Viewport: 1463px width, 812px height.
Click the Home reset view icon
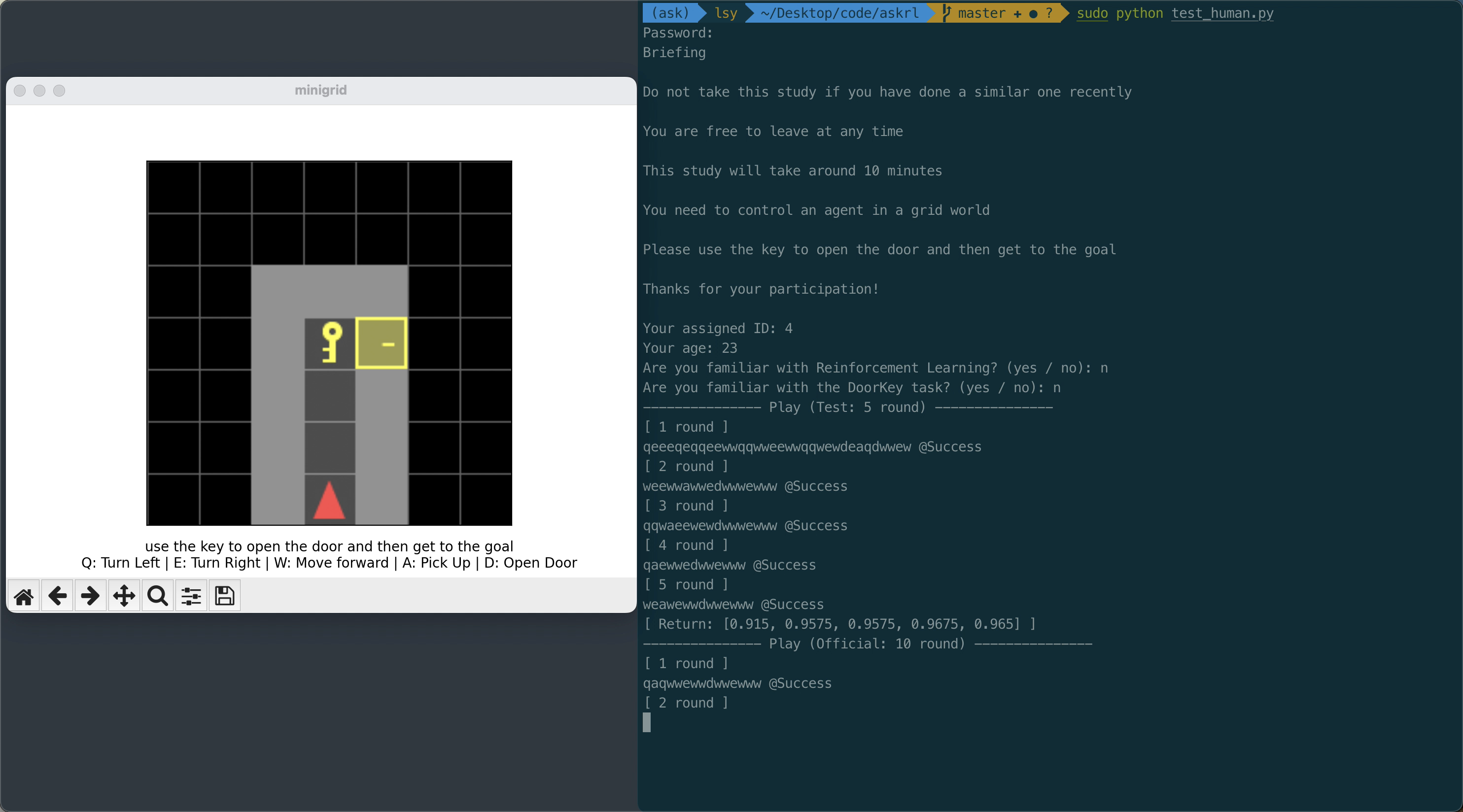[x=24, y=596]
